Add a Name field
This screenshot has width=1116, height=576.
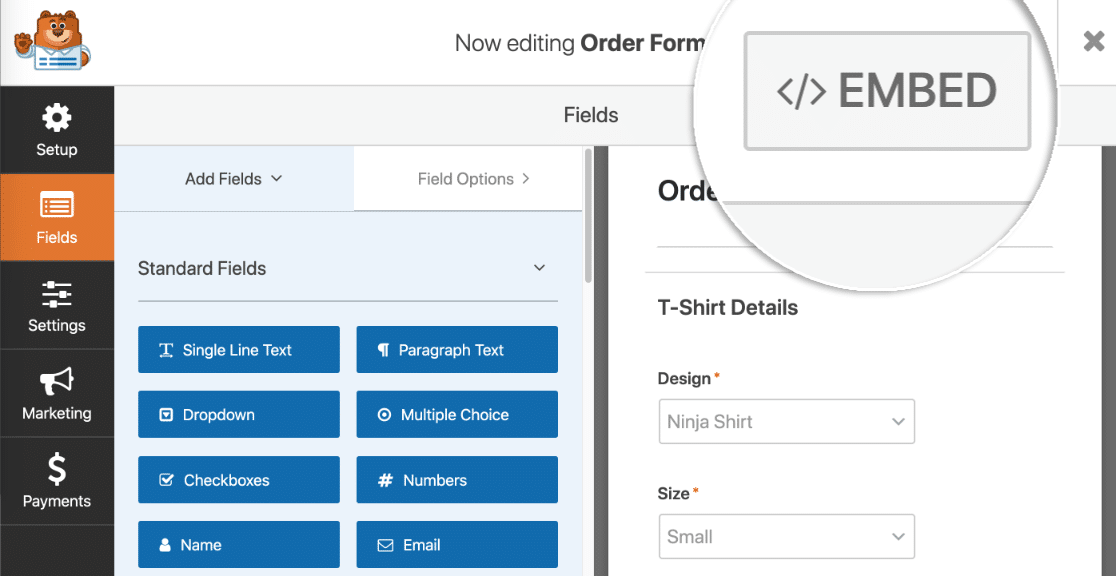coord(238,545)
